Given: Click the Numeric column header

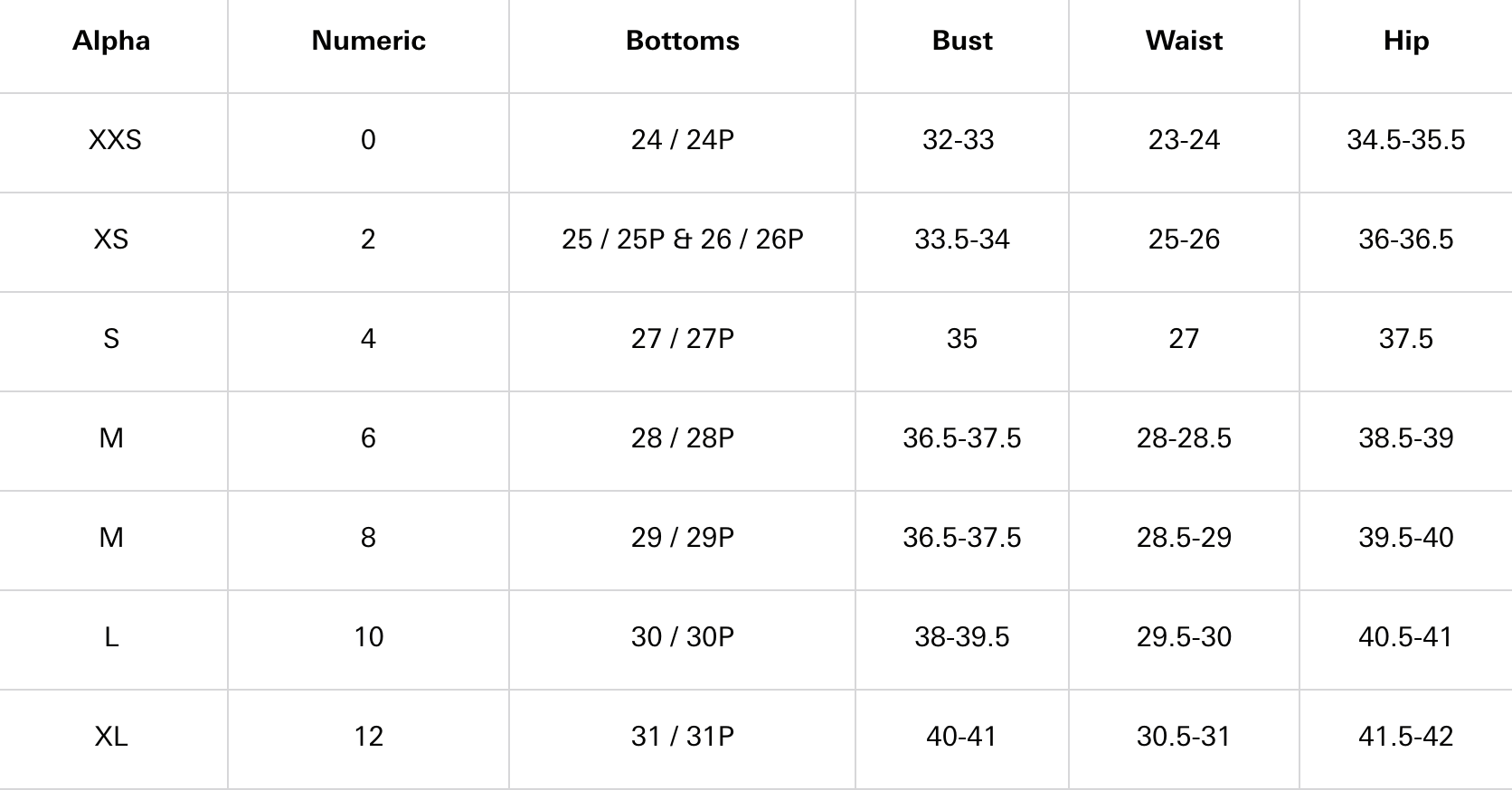Looking at the screenshot, I should pos(368,41).
